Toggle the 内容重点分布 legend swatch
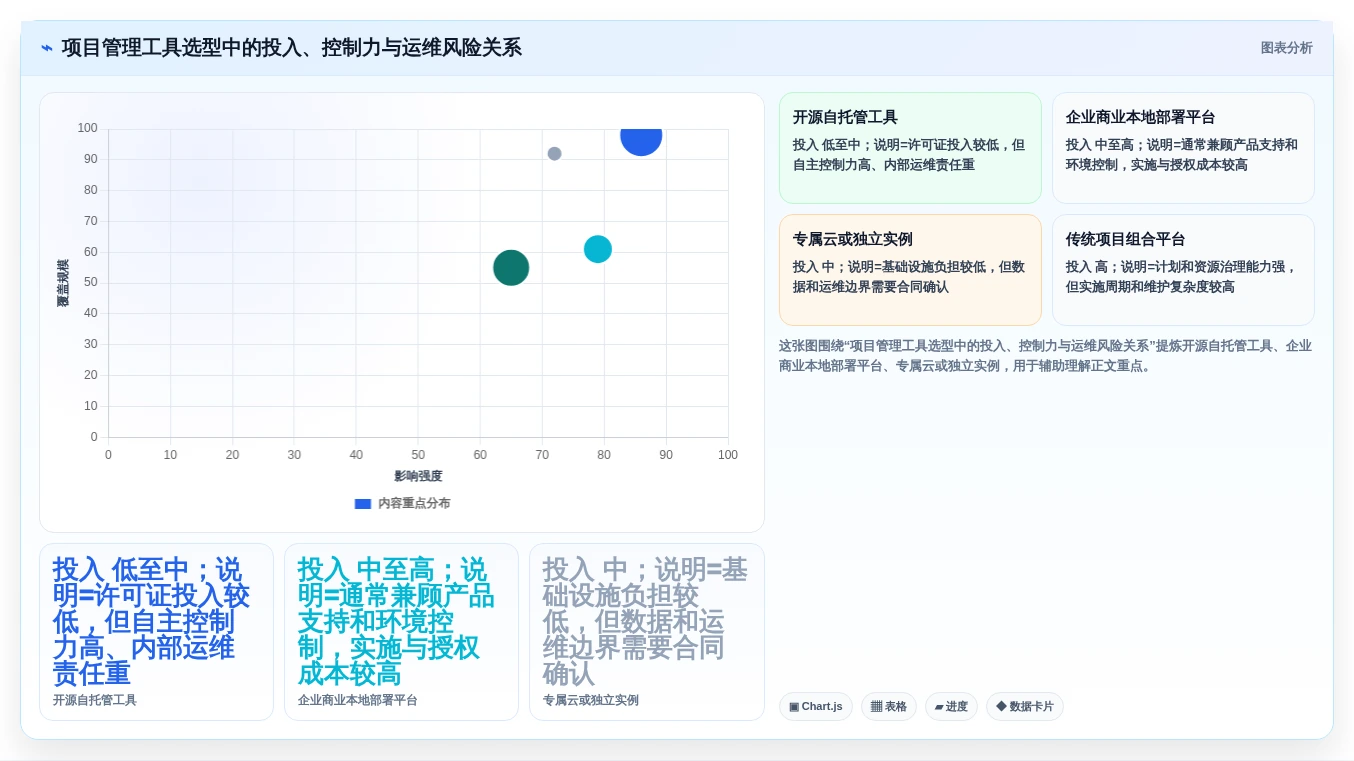 [x=363, y=504]
